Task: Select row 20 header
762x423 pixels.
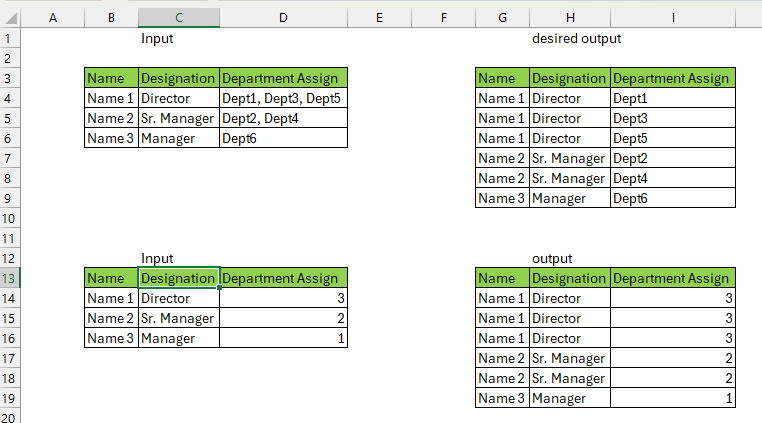Action: [x=10, y=417]
